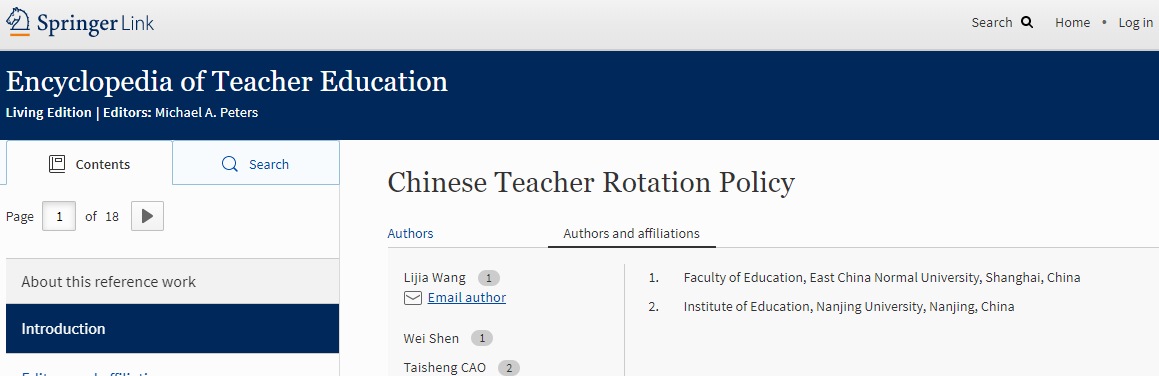
Task: Open About this reference work section
Action: (x=172, y=281)
